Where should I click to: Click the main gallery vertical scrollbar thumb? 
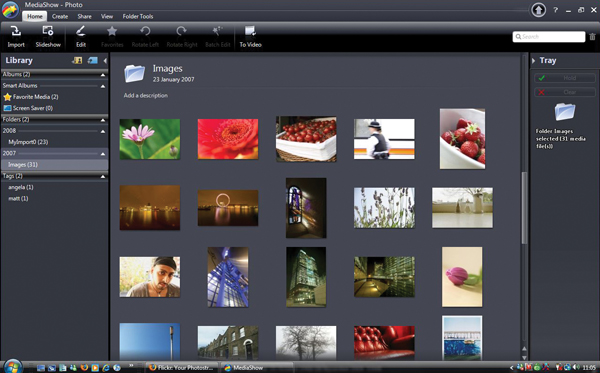pyautogui.click(x=524, y=208)
